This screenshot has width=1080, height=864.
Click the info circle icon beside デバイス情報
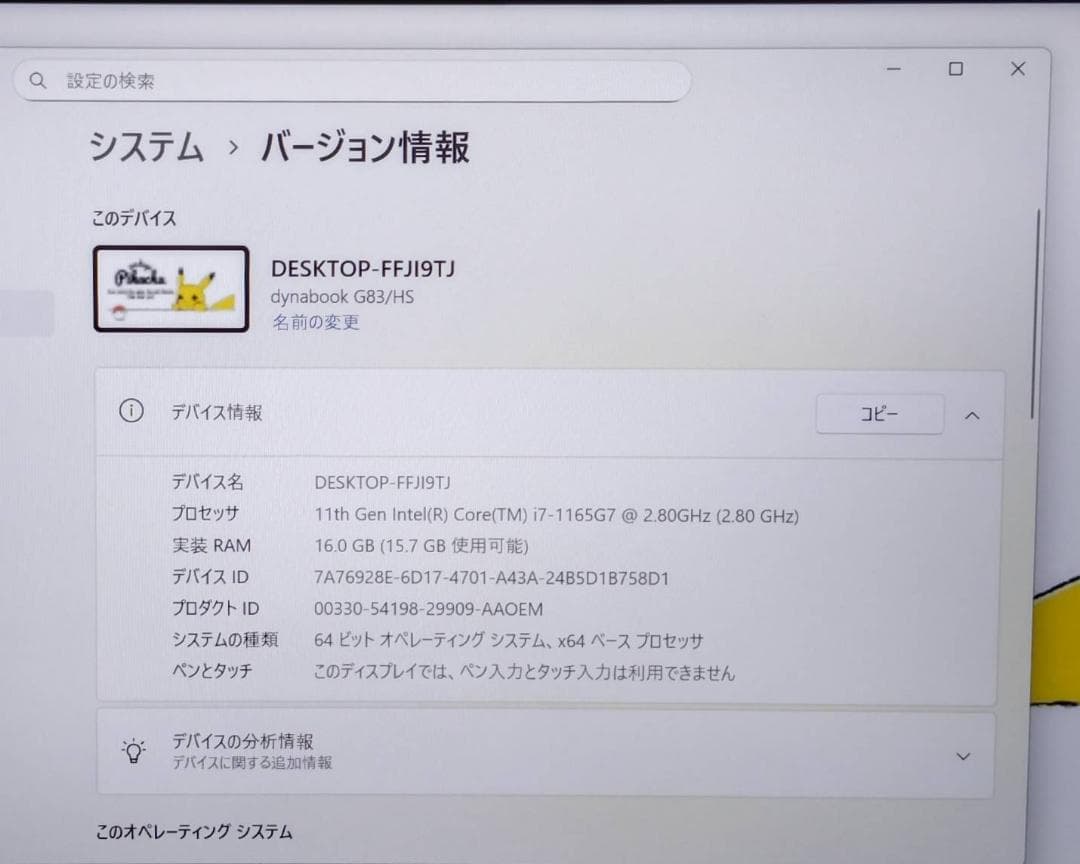point(131,410)
